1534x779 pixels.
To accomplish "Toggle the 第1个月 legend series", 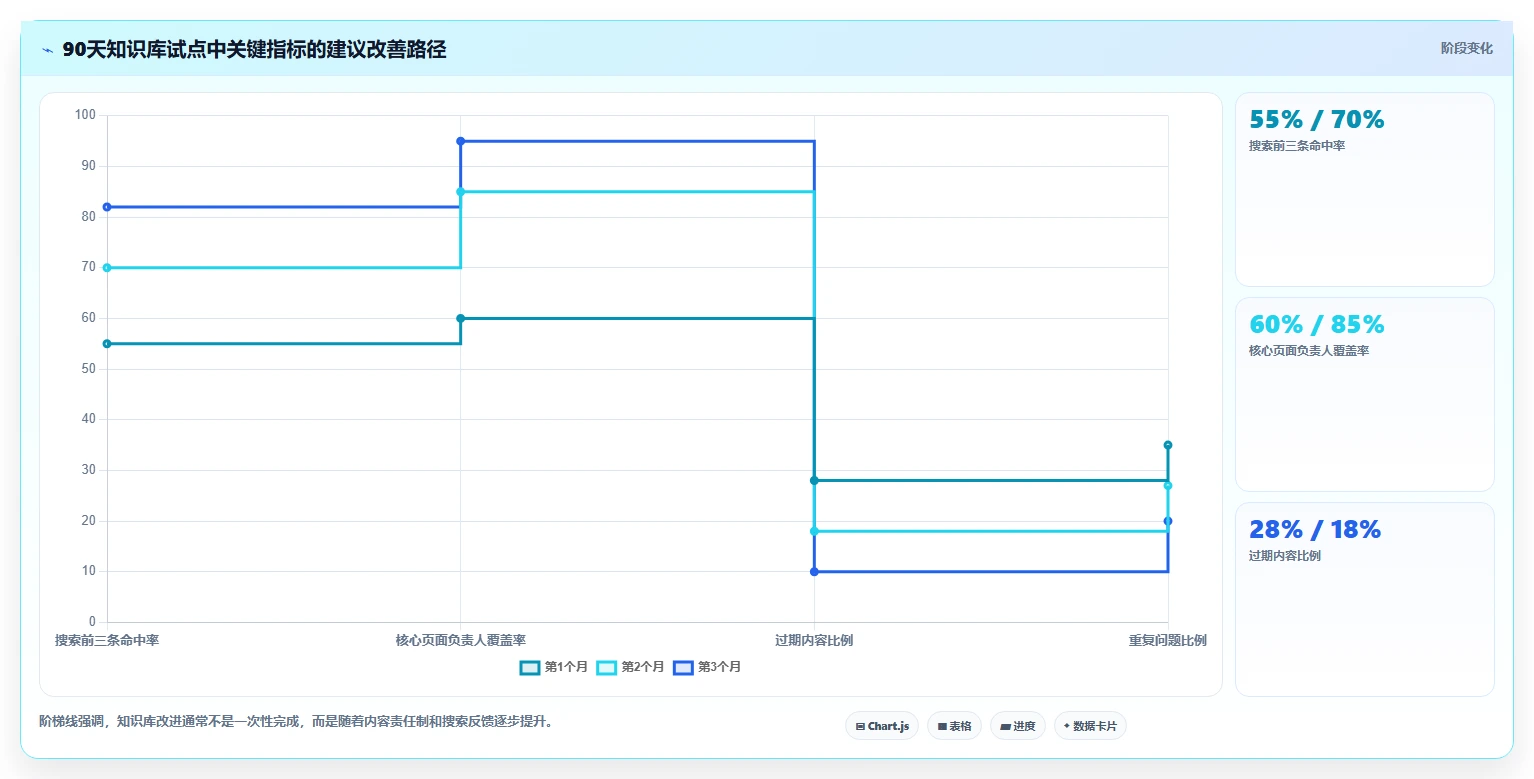I will [554, 667].
